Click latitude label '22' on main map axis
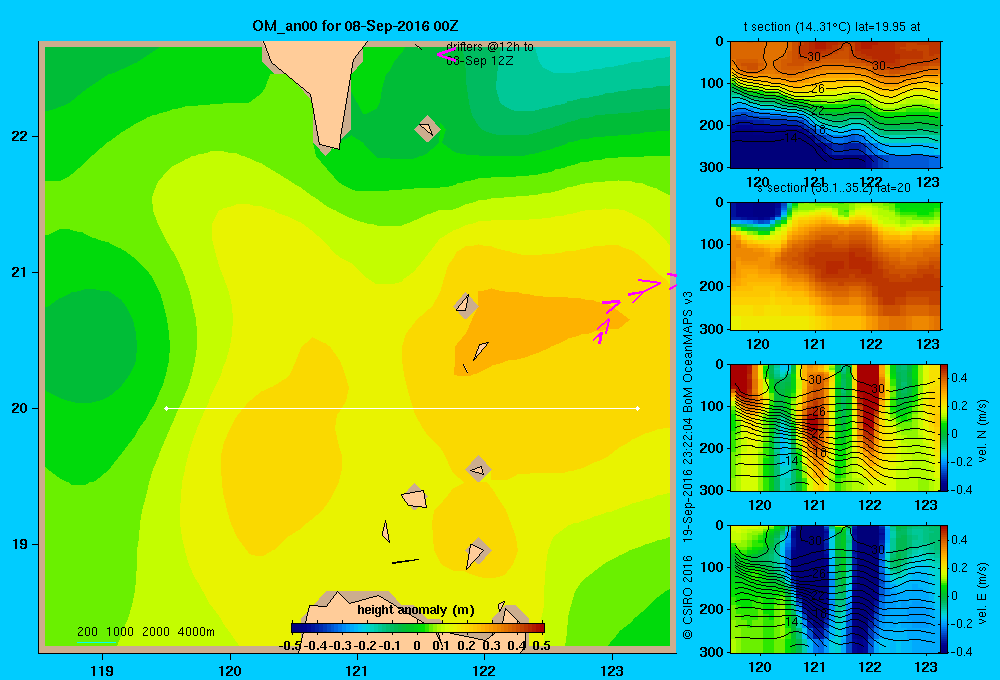 [x=20, y=136]
